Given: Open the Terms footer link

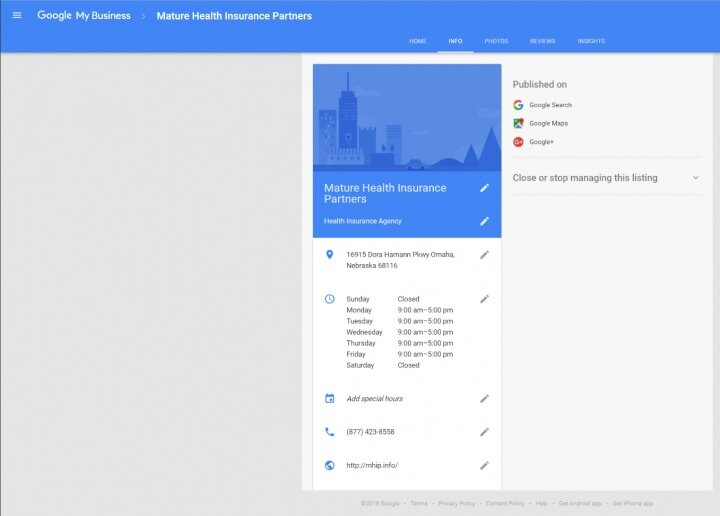Looking at the screenshot, I should tap(419, 504).
